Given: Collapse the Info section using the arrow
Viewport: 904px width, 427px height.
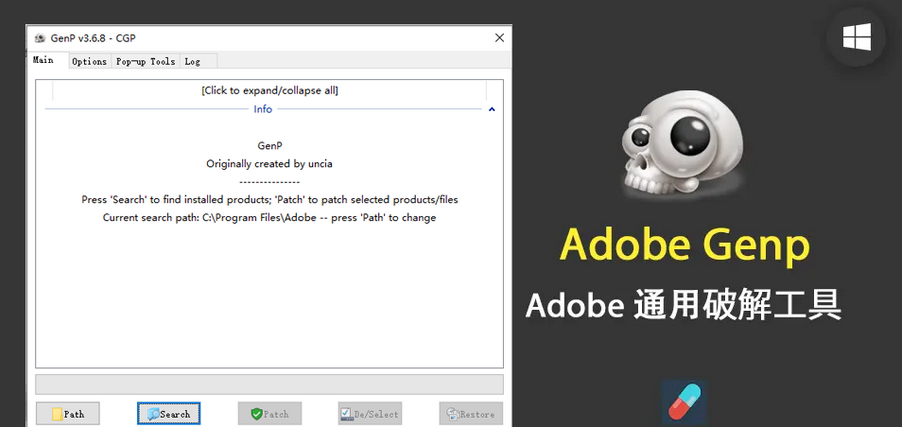Looking at the screenshot, I should [x=491, y=110].
